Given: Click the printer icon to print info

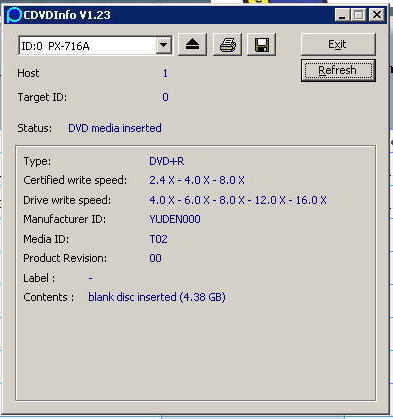Looking at the screenshot, I should click(x=228, y=44).
